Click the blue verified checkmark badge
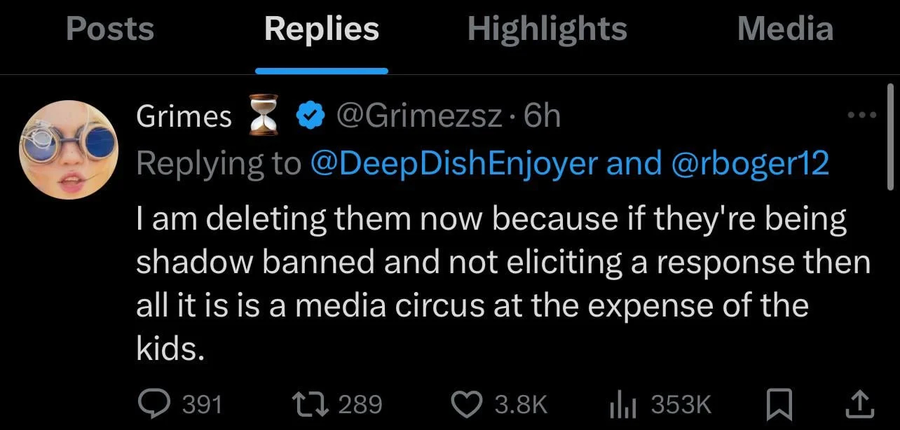The image size is (900, 430). click(311, 117)
